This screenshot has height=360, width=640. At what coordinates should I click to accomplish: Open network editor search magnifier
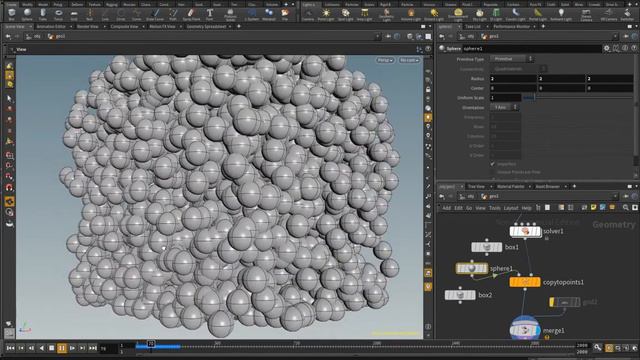click(625, 208)
